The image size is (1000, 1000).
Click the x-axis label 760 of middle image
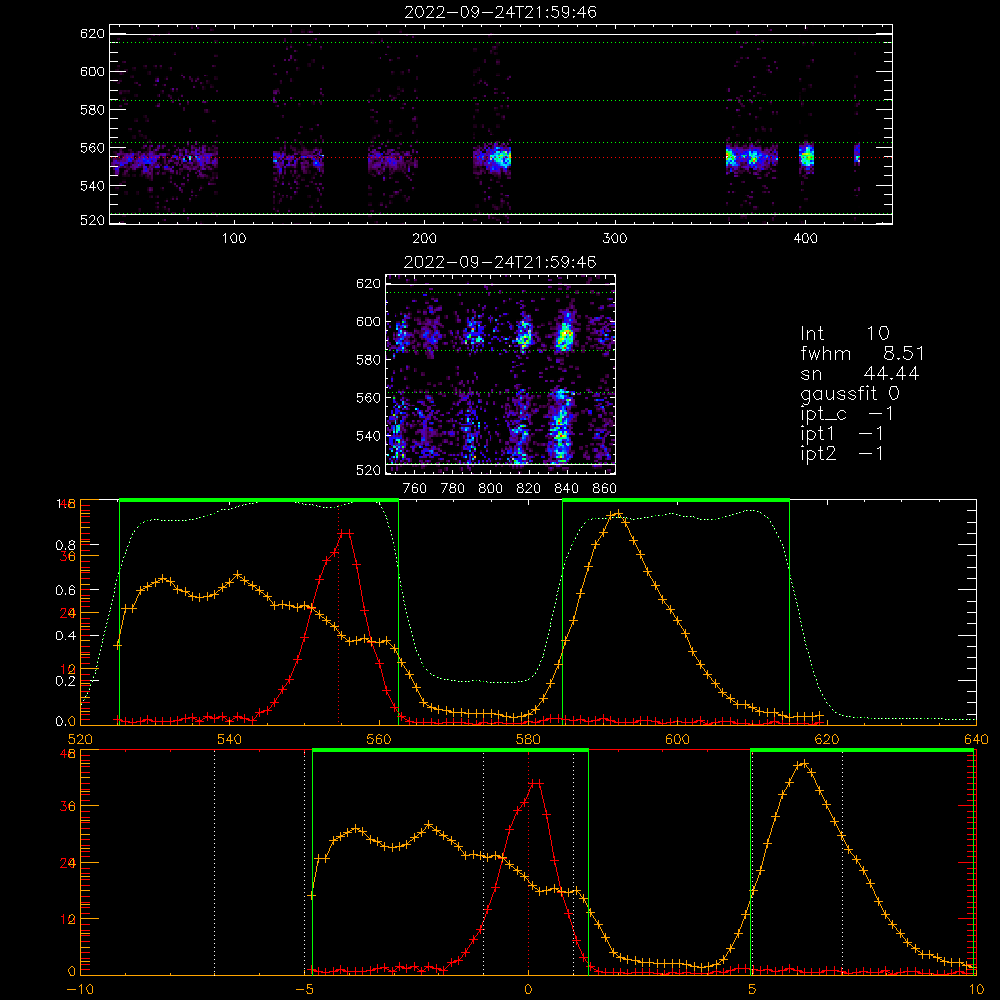point(415,489)
